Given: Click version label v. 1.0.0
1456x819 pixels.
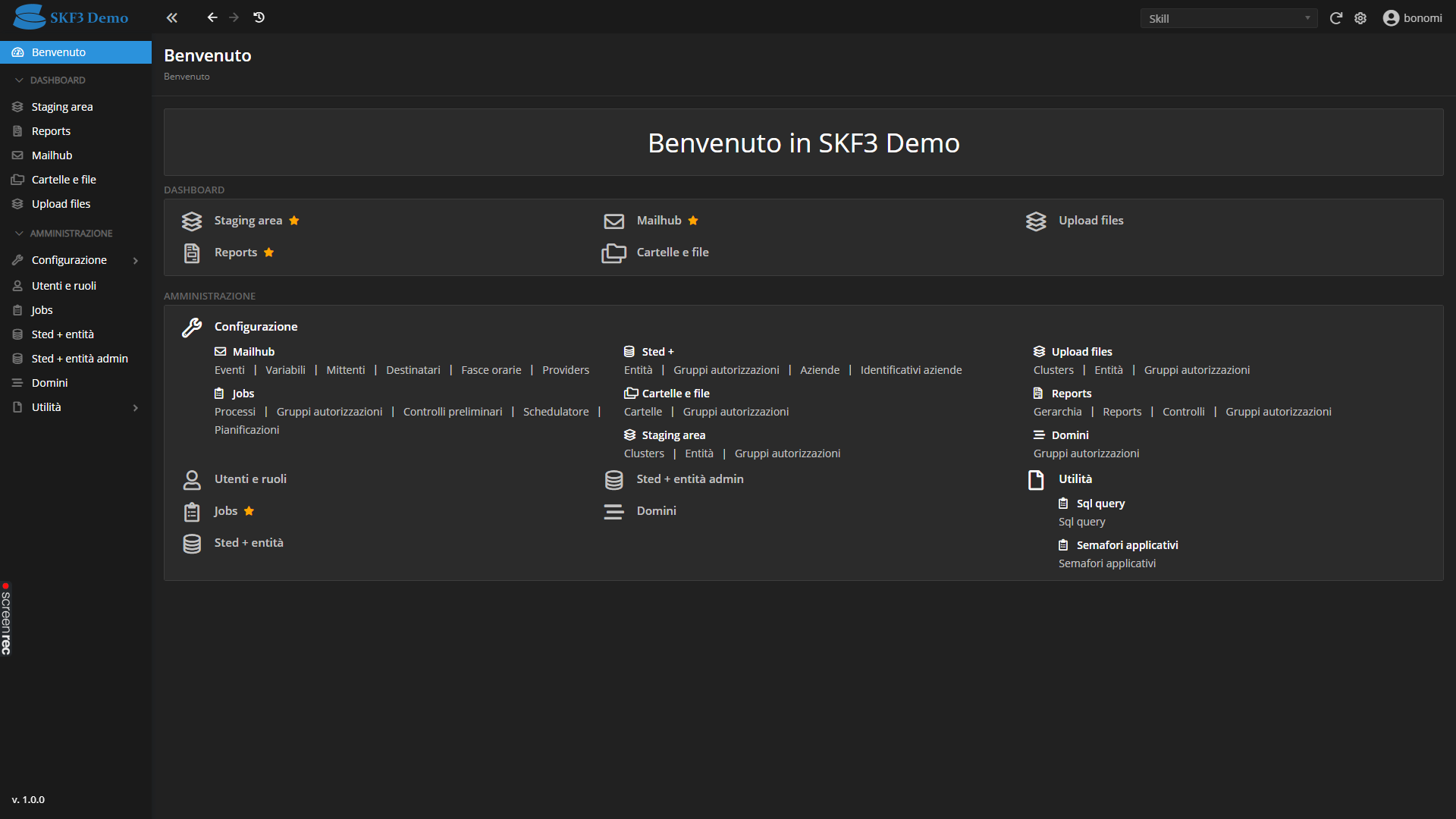Looking at the screenshot, I should 28,800.
